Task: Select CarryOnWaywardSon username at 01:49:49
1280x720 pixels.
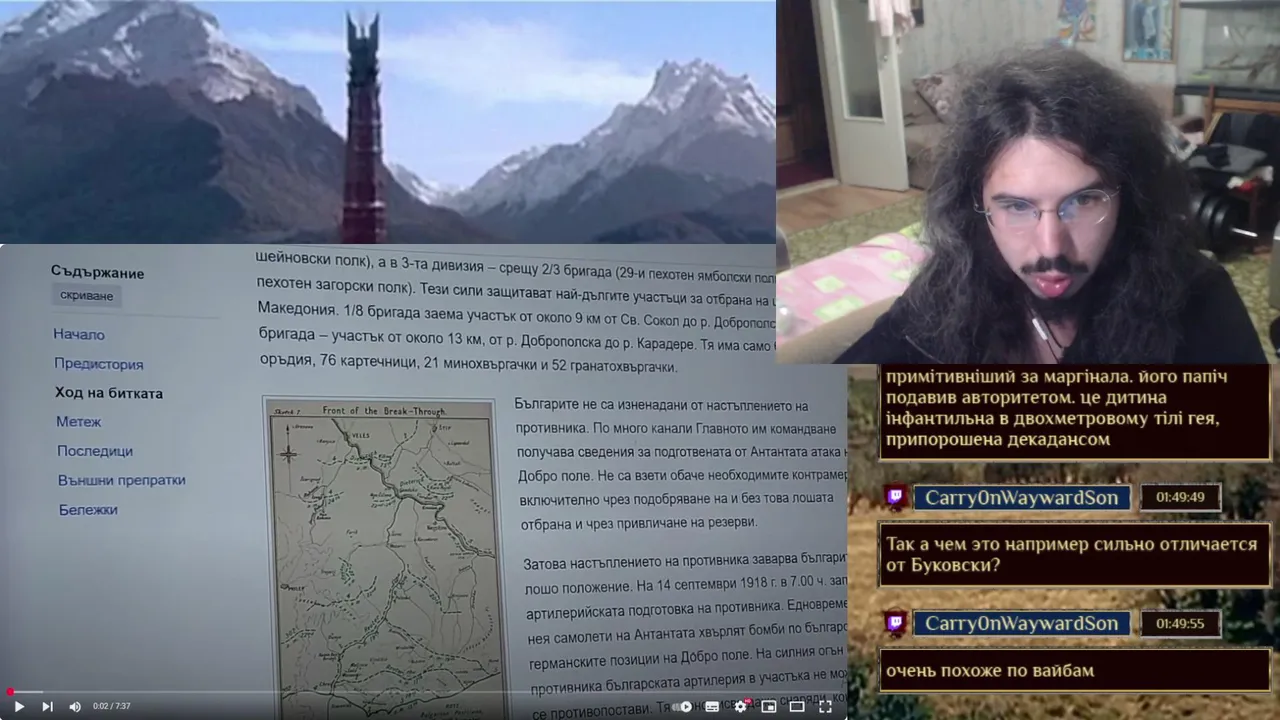Action: pos(1022,497)
